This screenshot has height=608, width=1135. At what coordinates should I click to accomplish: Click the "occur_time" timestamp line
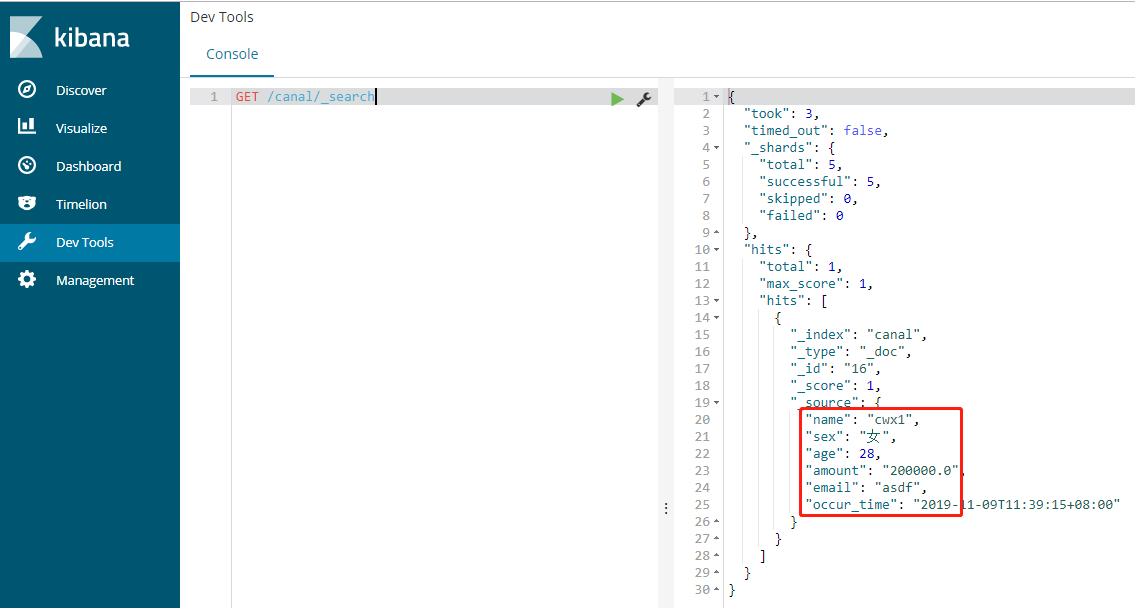coord(963,504)
